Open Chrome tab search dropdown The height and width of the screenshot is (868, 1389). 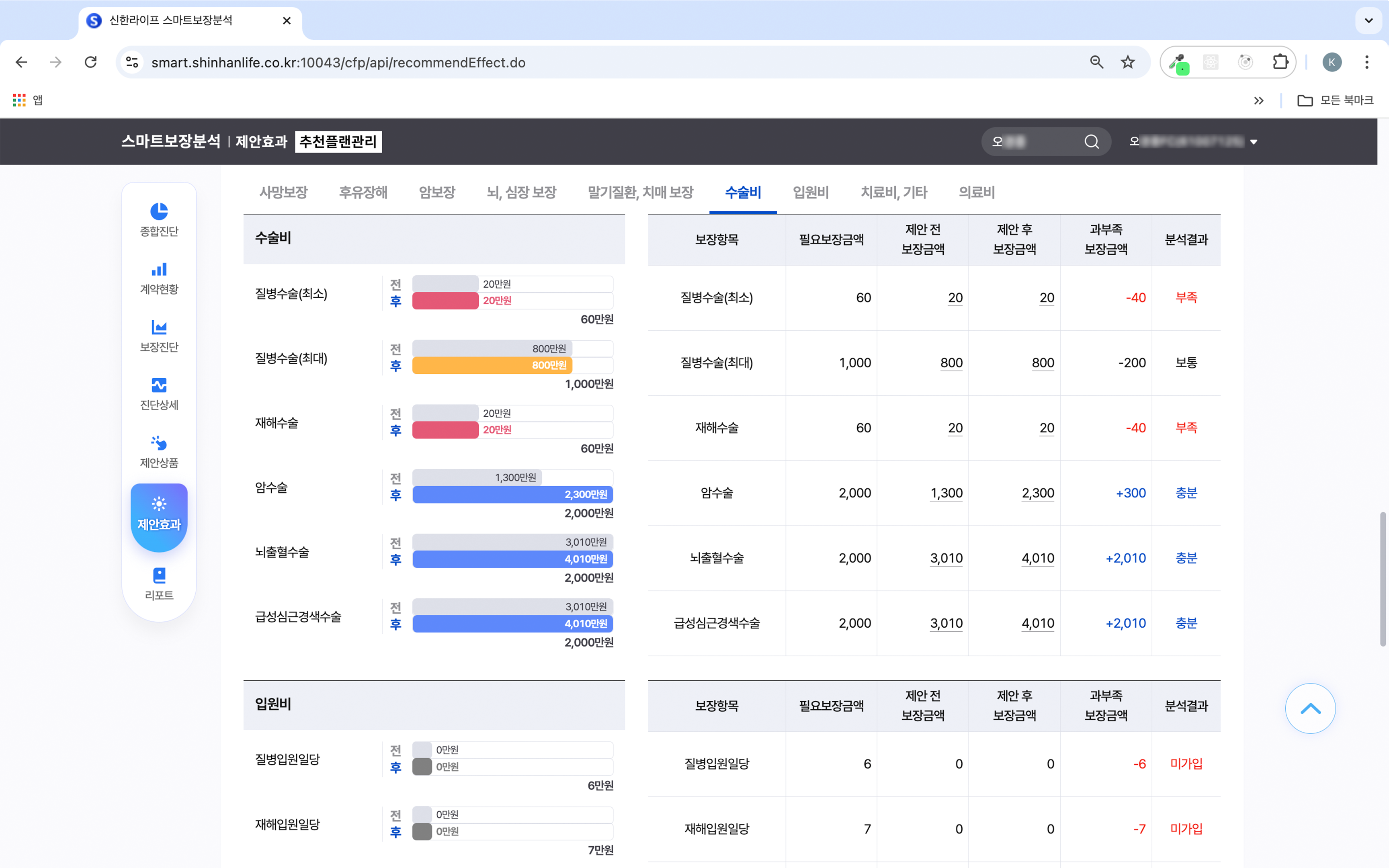coord(1369,20)
